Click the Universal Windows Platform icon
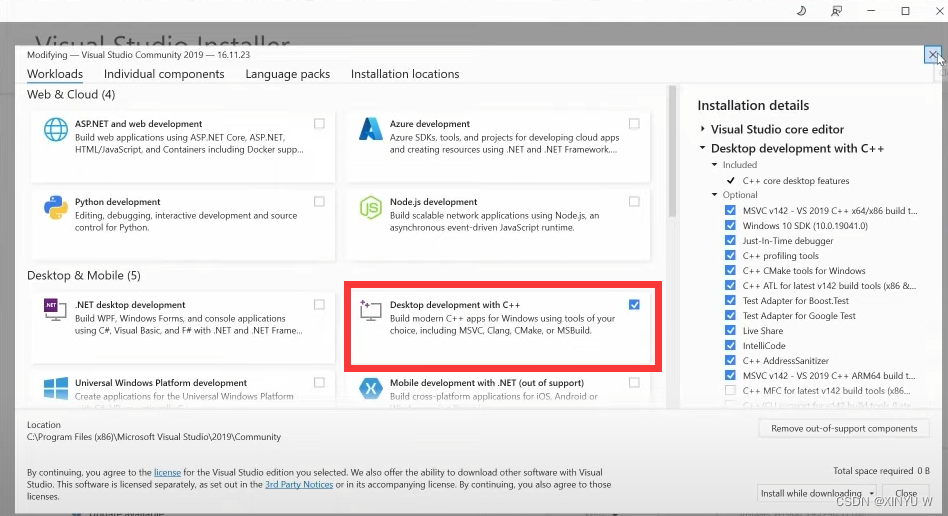The height and width of the screenshot is (516, 948). coord(56,388)
